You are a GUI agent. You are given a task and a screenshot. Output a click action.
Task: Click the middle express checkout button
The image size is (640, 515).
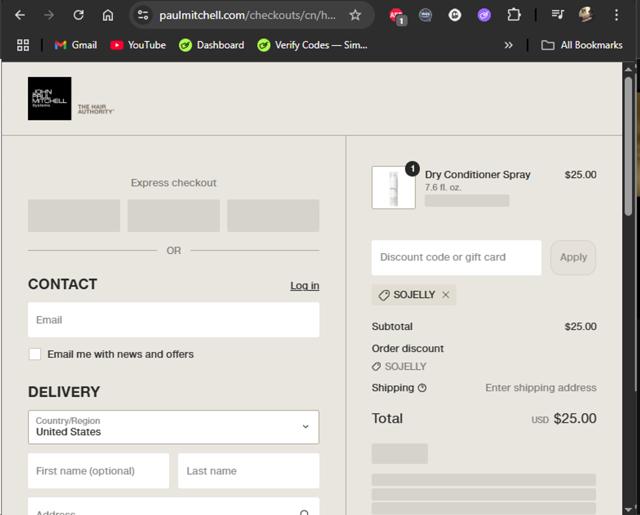tap(173, 215)
